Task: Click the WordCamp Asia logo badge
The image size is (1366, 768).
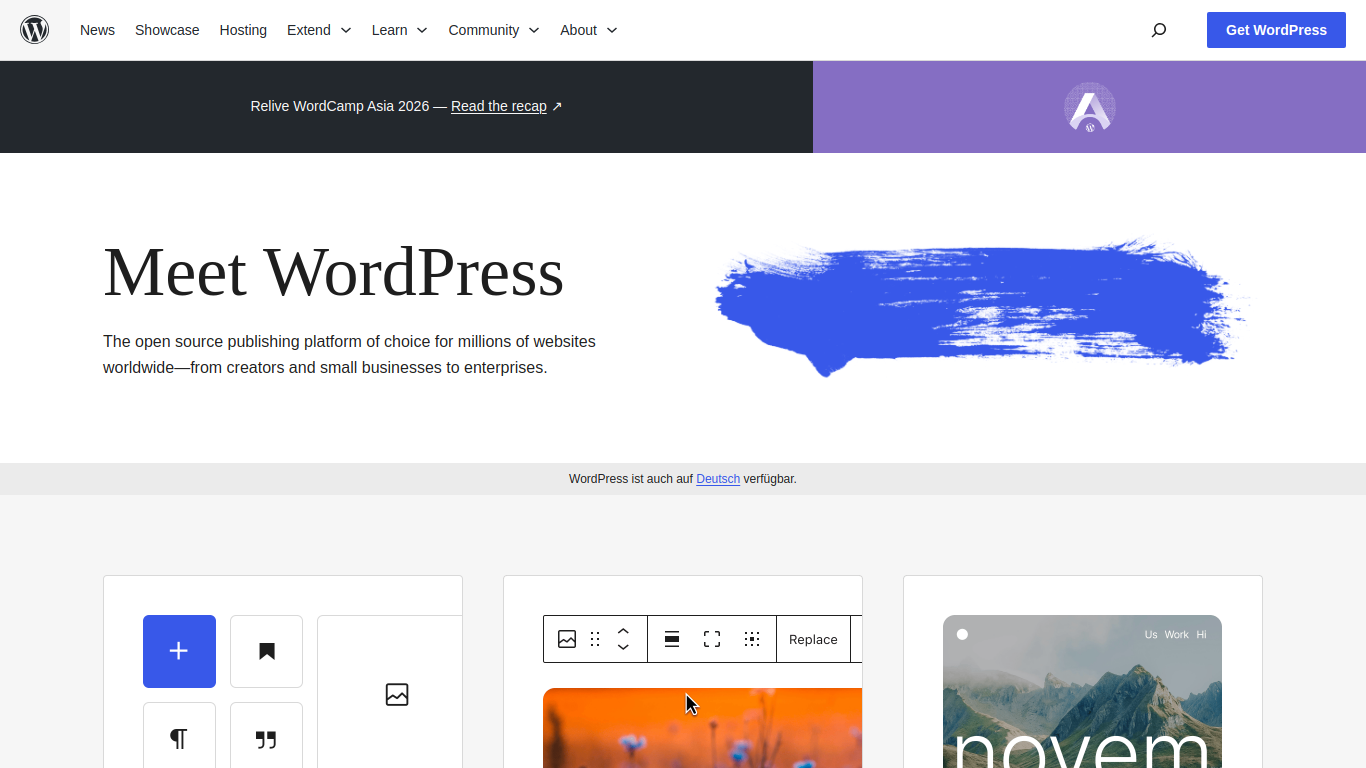Action: pyautogui.click(x=1090, y=107)
